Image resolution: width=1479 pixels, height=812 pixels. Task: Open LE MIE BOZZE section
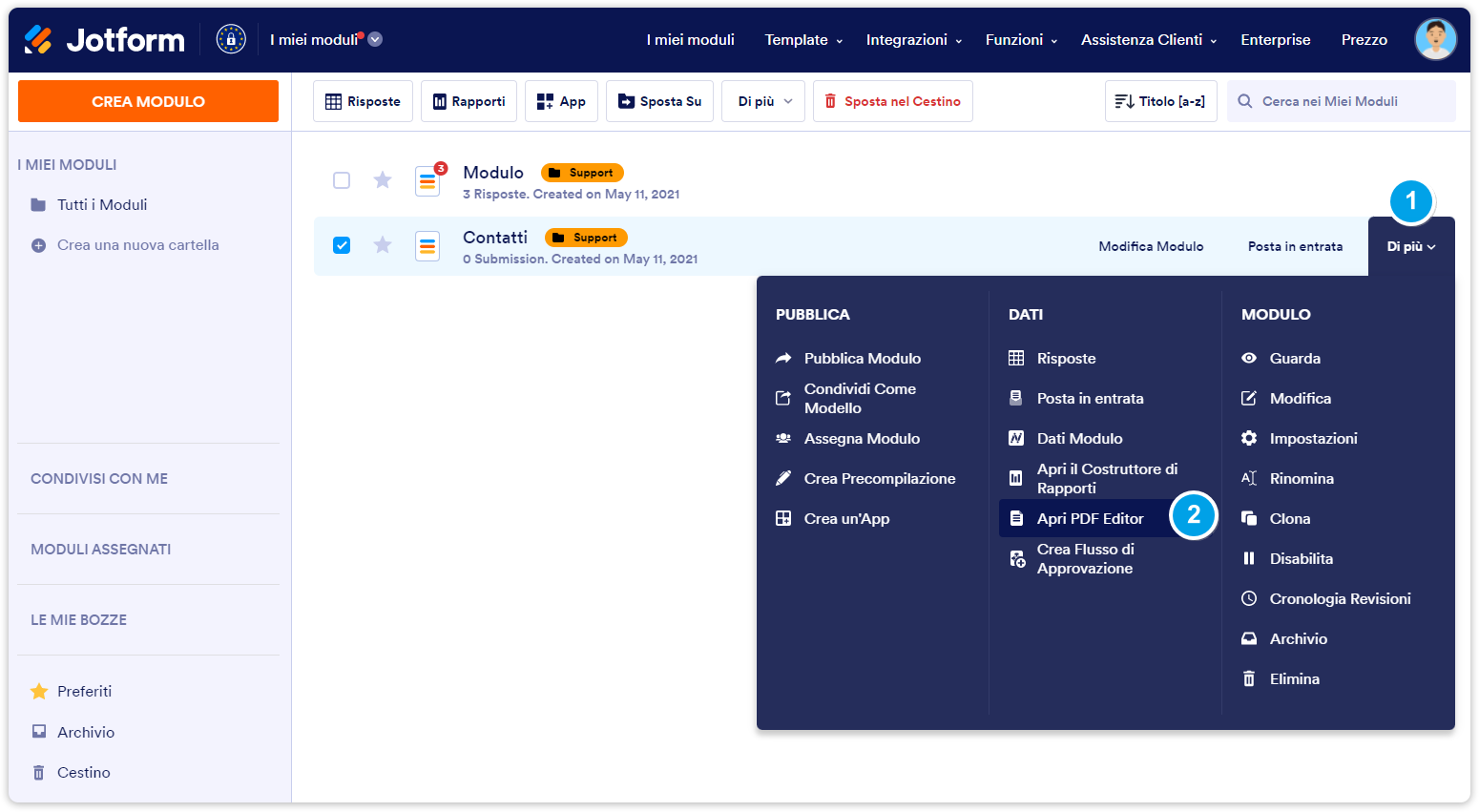(x=78, y=620)
